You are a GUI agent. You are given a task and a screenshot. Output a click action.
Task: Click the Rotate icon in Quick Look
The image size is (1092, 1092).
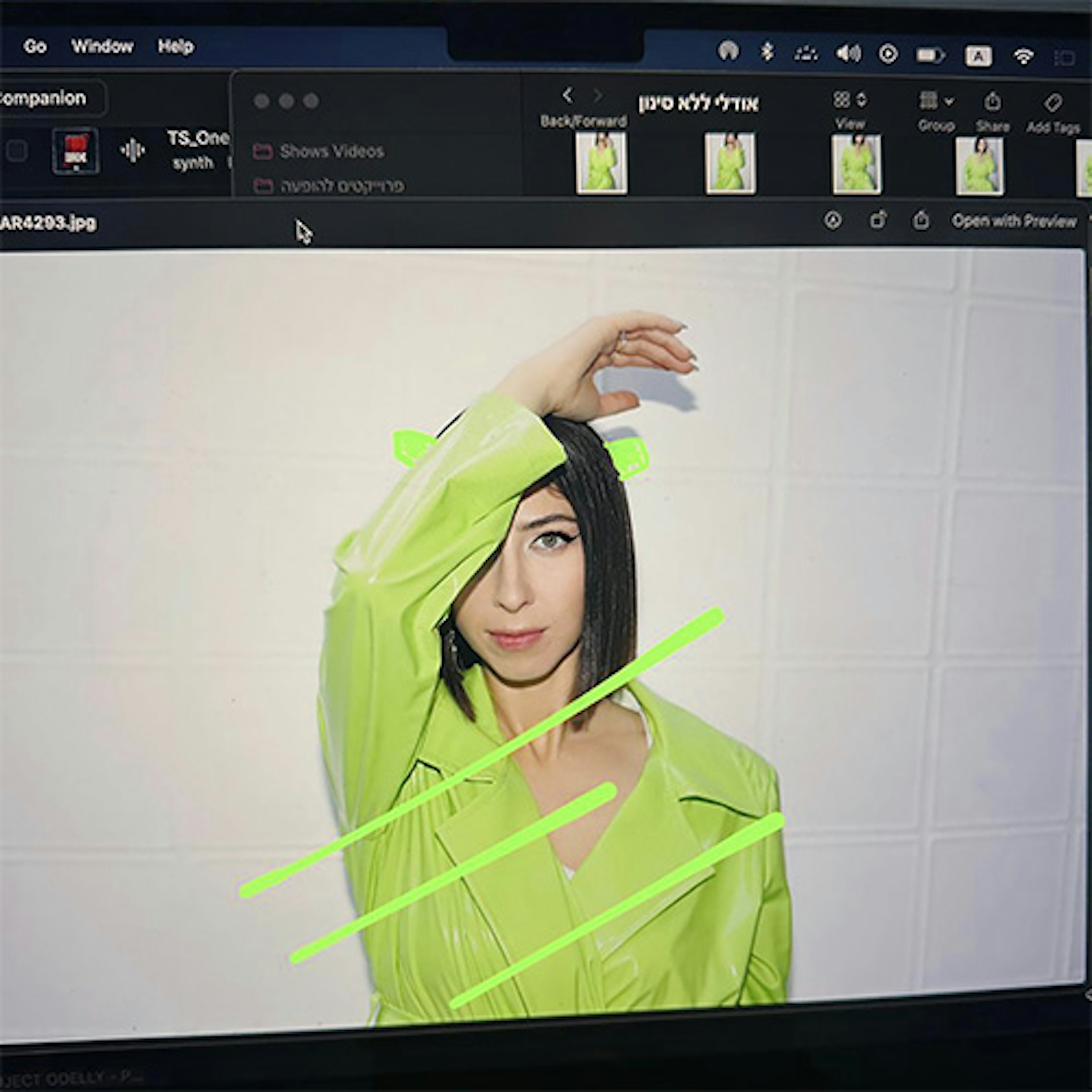877,220
